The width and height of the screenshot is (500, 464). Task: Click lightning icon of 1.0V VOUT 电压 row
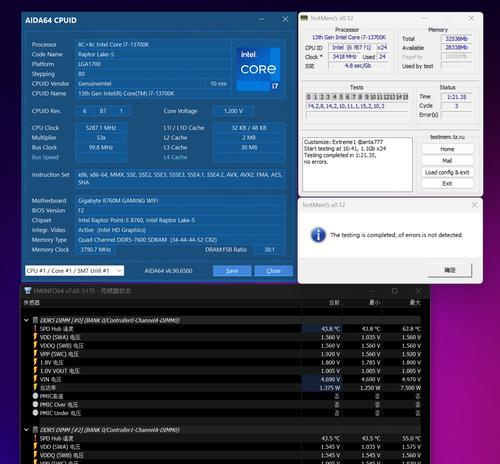point(35,370)
